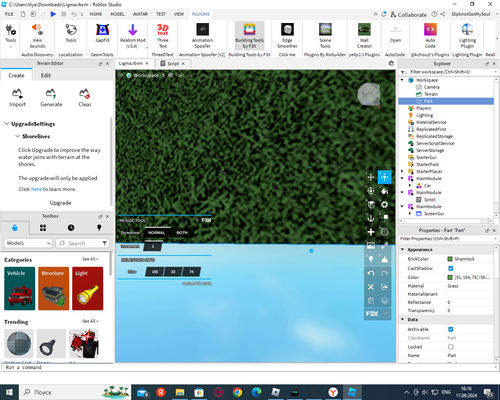
Task: Open Wall Creator plugin
Action: tap(364, 36)
